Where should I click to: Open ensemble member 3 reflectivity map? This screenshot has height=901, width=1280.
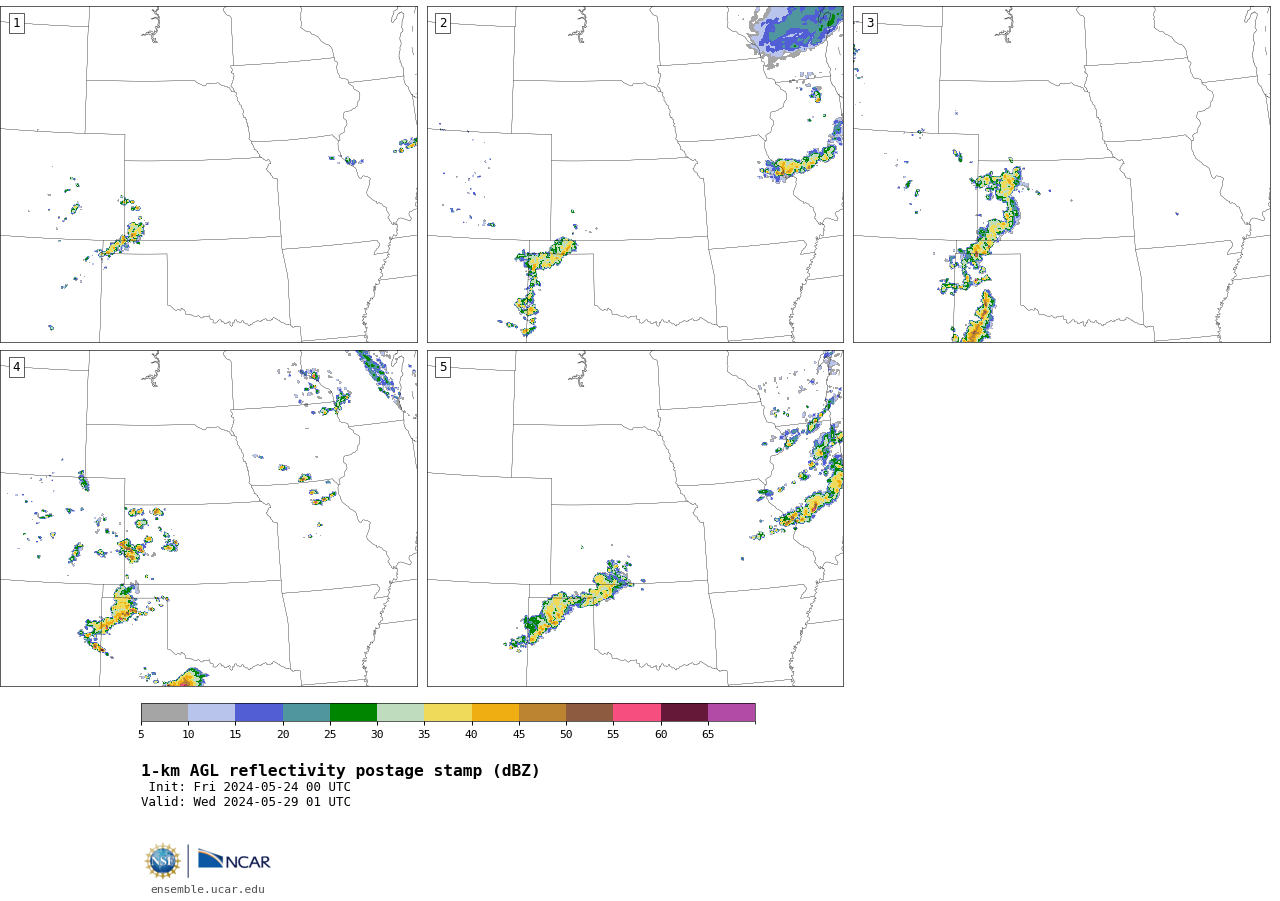coord(1061,174)
